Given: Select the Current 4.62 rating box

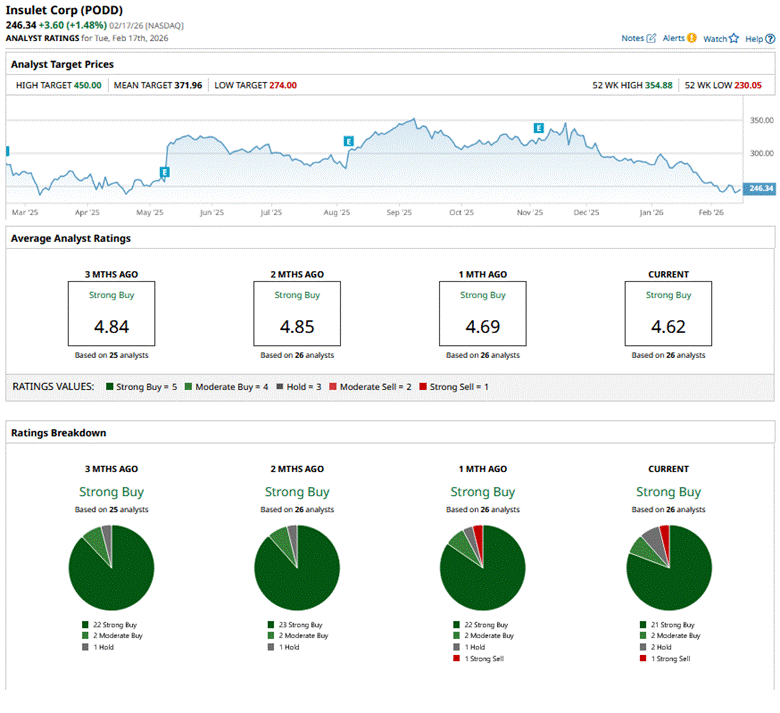Looking at the screenshot, I should click(668, 313).
